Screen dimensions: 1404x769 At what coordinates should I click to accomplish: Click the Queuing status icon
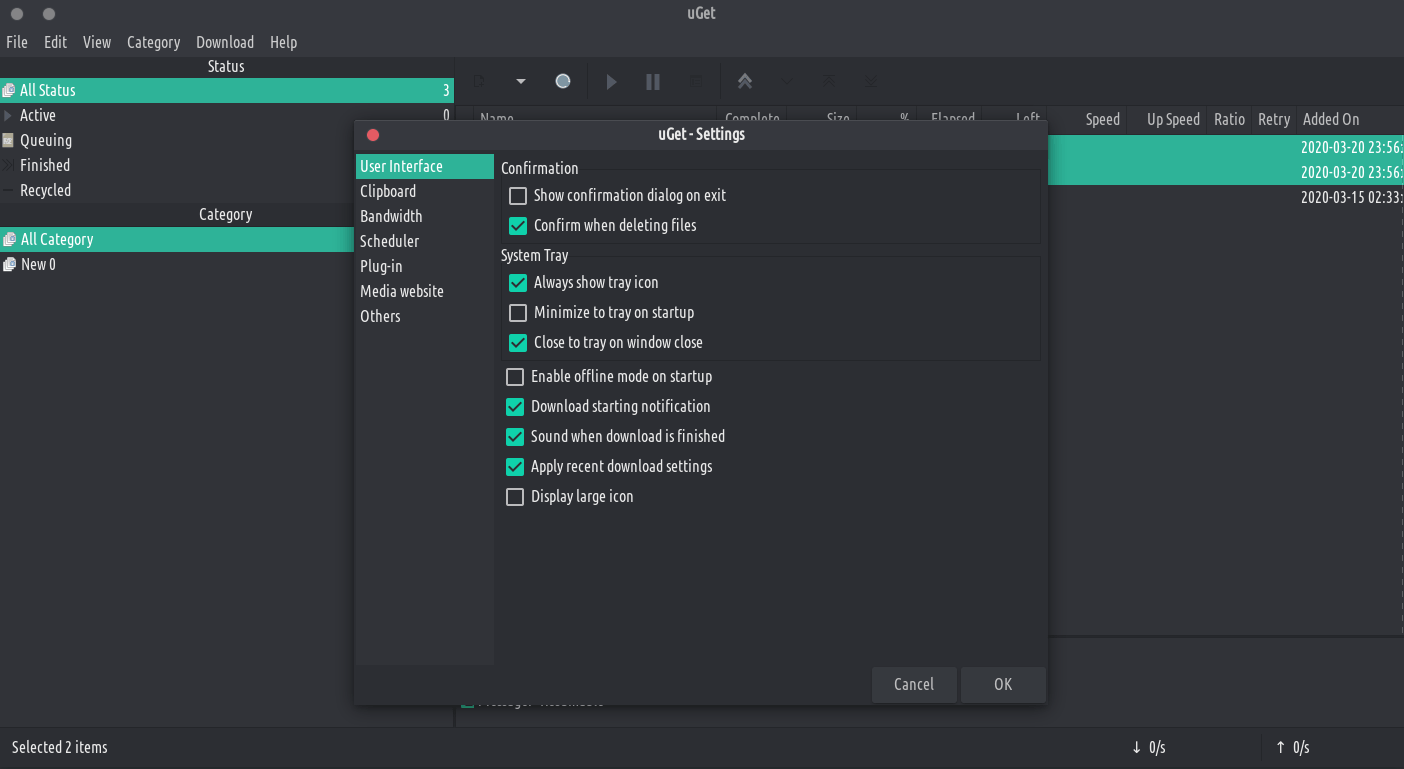[x=9, y=140]
